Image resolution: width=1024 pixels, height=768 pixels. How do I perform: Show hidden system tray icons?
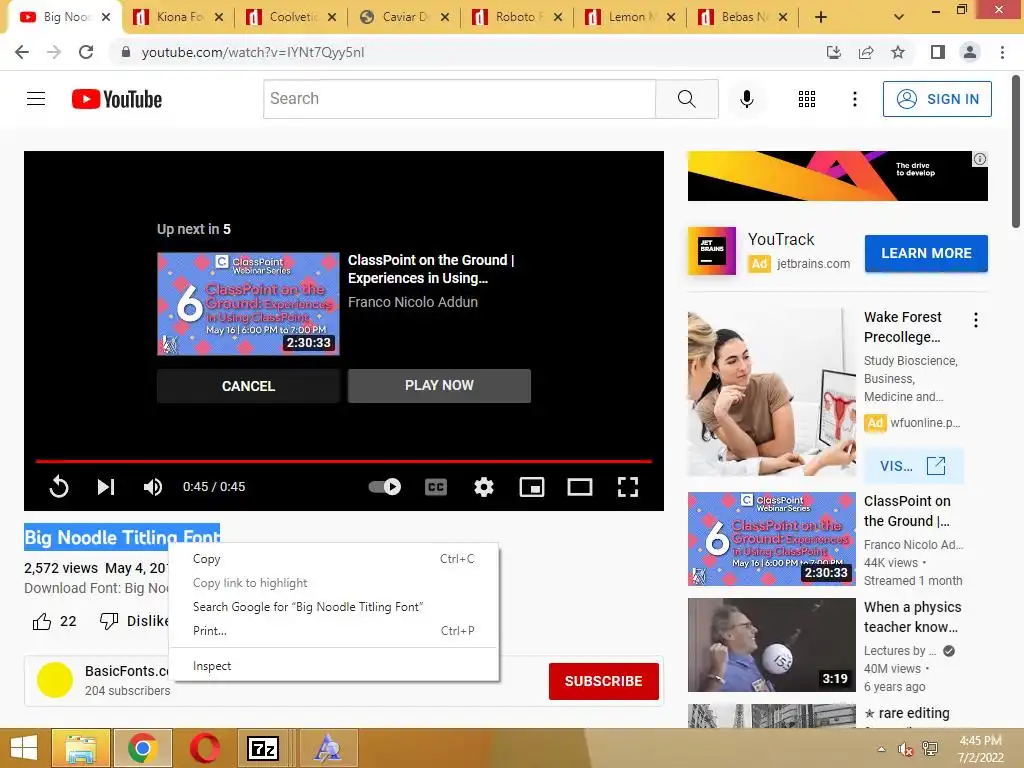click(x=881, y=749)
